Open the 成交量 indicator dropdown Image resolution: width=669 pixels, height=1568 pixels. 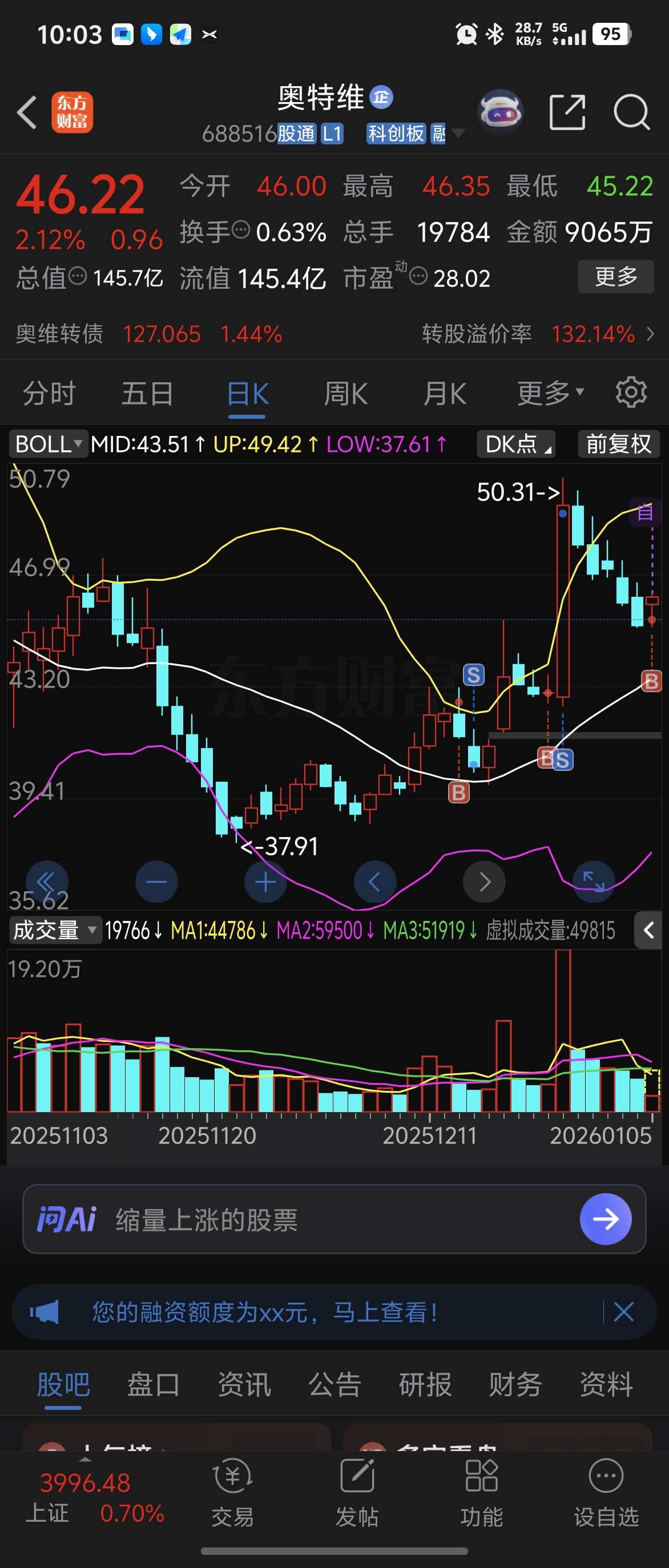coord(55,930)
